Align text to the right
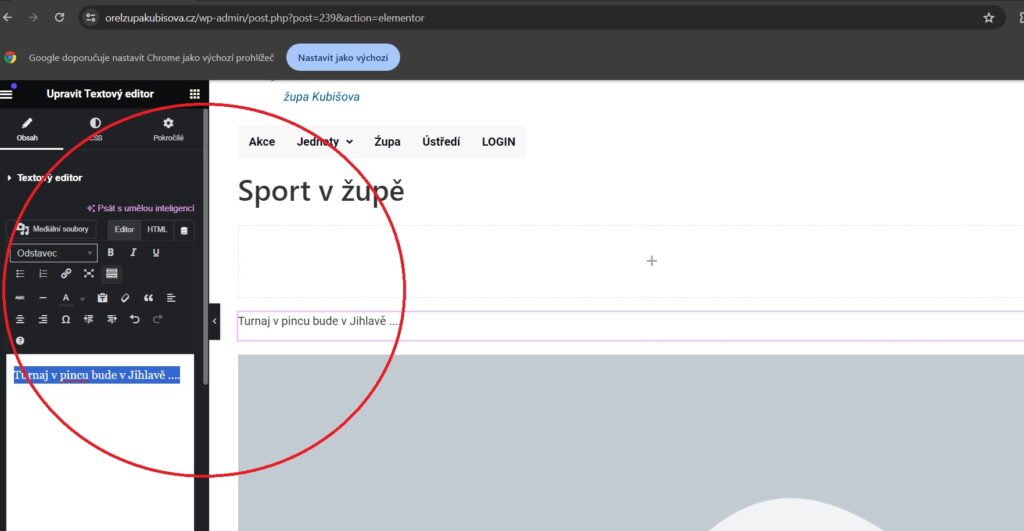Viewport: 1024px width, 531px height. [x=43, y=319]
